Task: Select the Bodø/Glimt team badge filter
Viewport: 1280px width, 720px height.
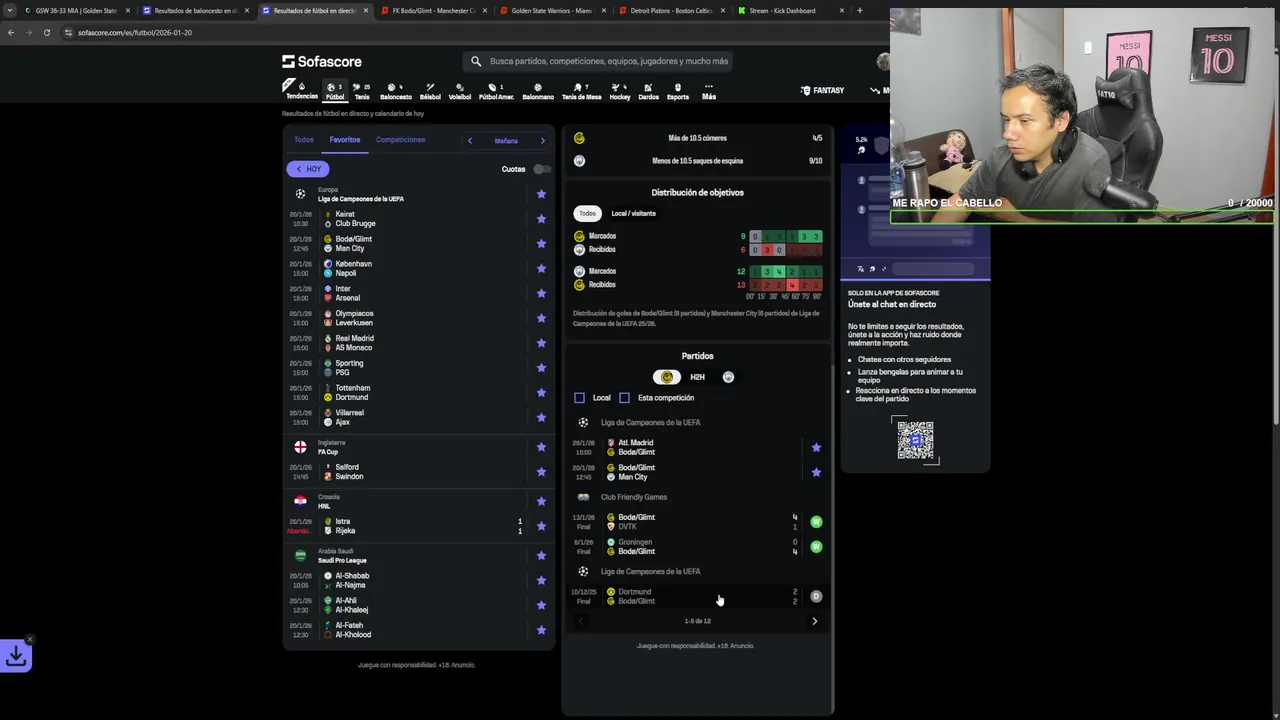Action: tap(667, 377)
